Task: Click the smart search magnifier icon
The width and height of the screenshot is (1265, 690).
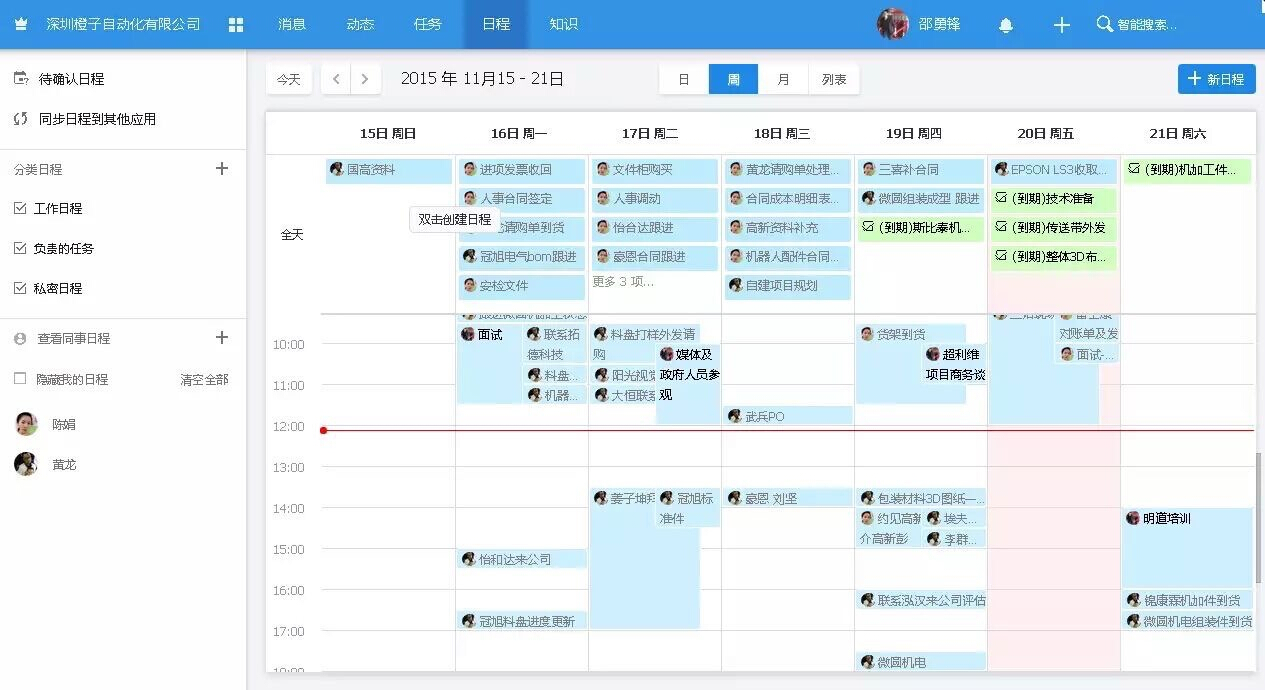Action: point(1104,24)
